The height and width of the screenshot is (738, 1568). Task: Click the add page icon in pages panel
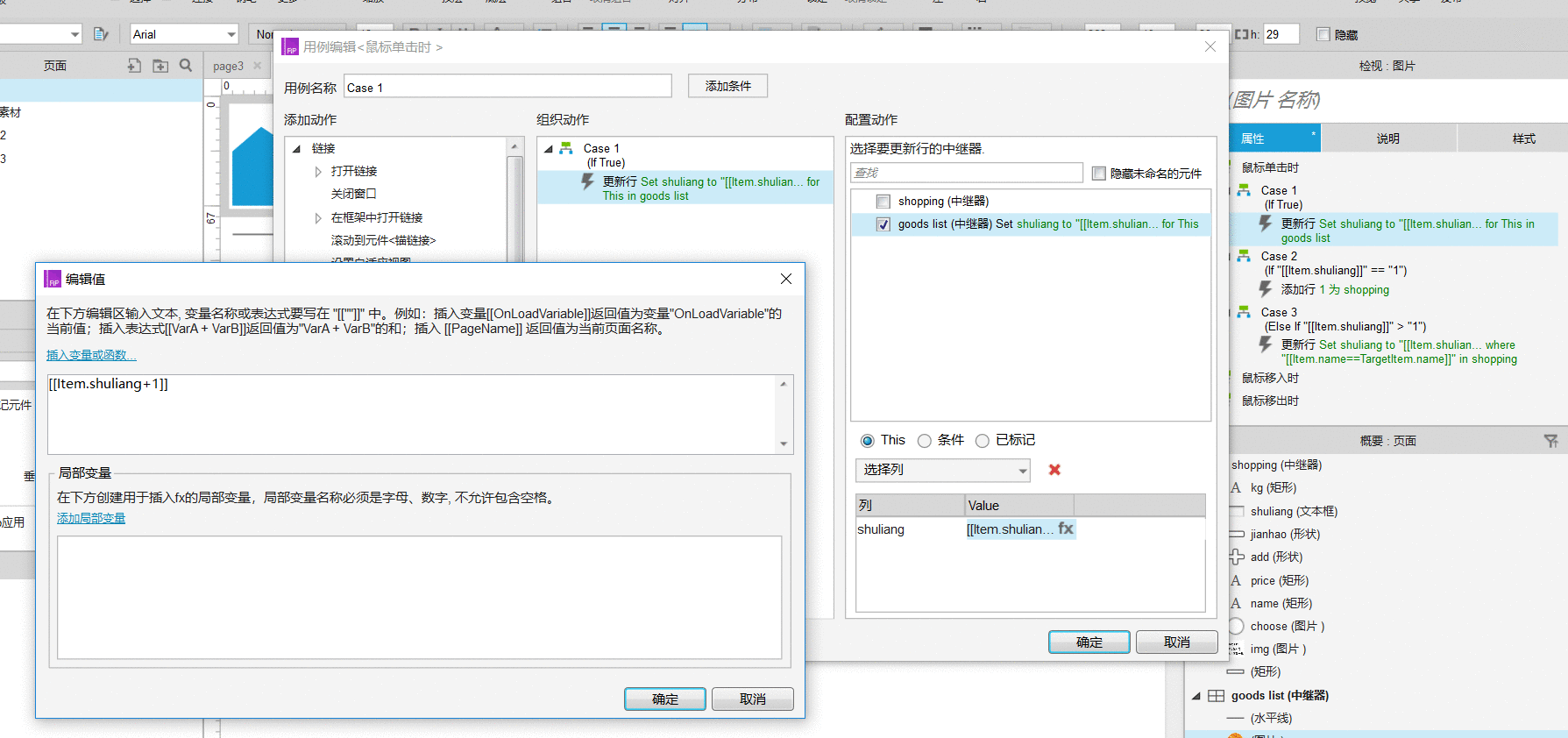click(x=134, y=66)
